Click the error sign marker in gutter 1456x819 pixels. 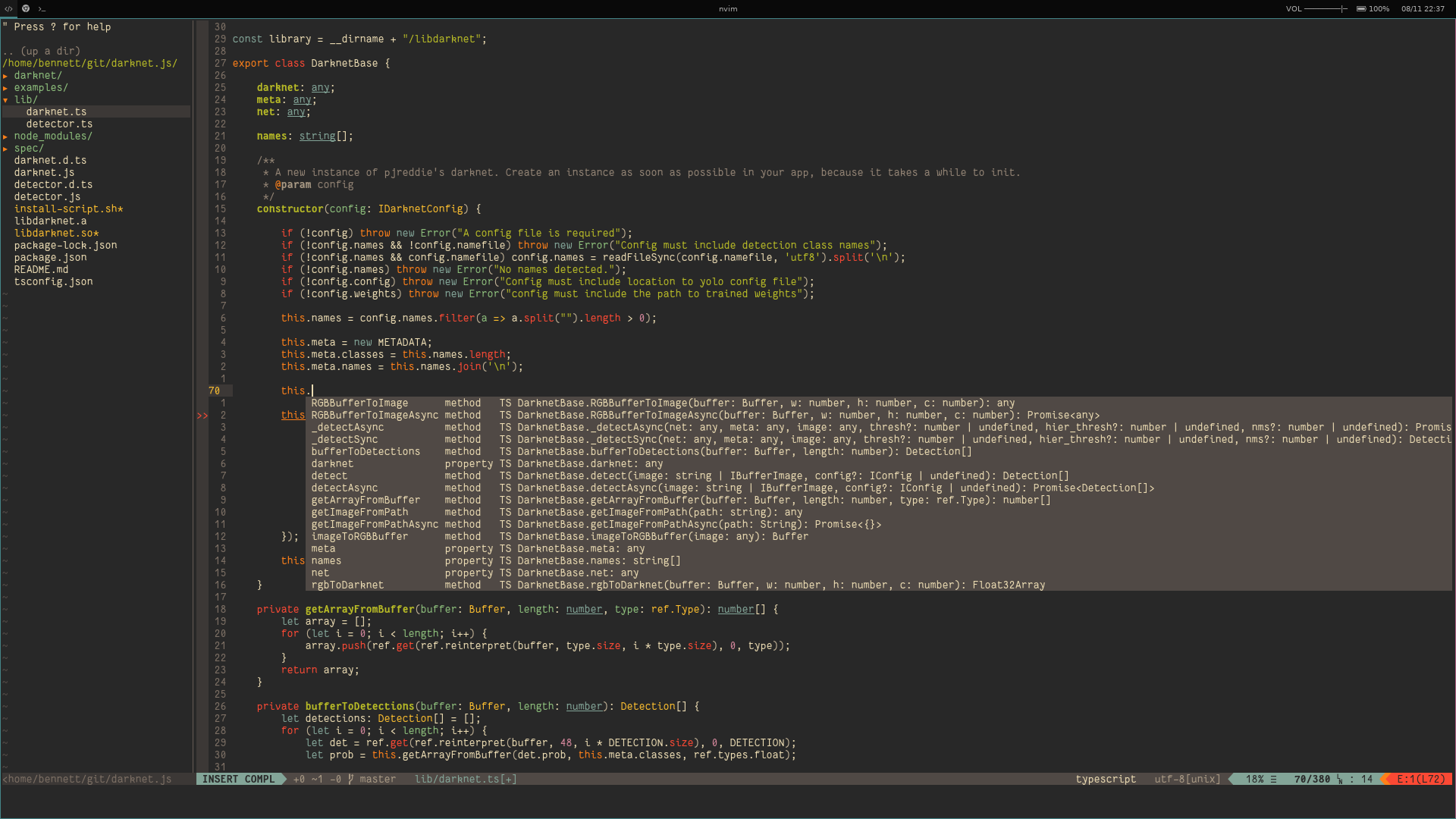tap(202, 415)
